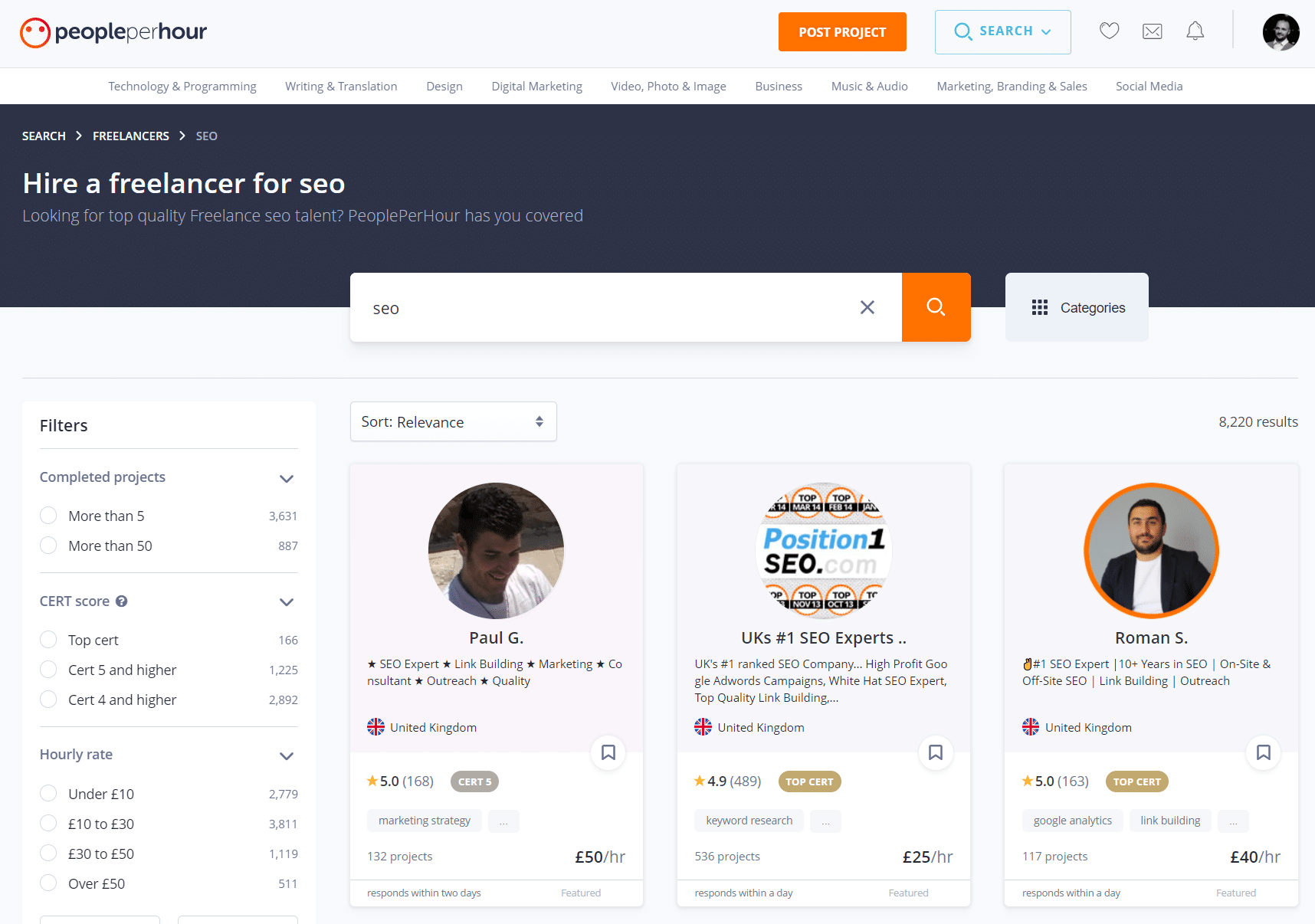Click UK flag on UKs #1 SEO Experts card
The width and height of the screenshot is (1315, 924).
(x=703, y=727)
